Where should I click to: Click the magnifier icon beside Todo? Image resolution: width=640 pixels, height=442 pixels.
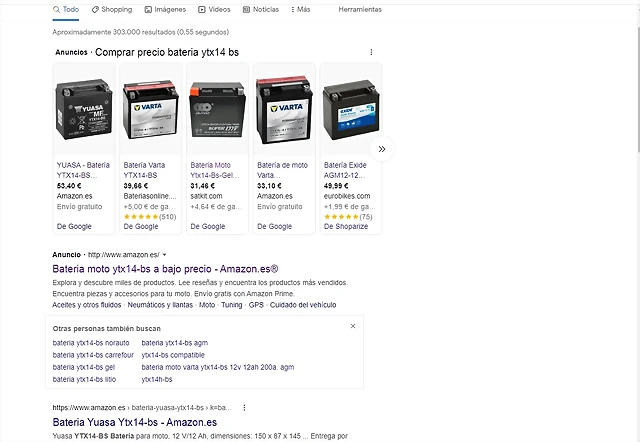point(56,9)
